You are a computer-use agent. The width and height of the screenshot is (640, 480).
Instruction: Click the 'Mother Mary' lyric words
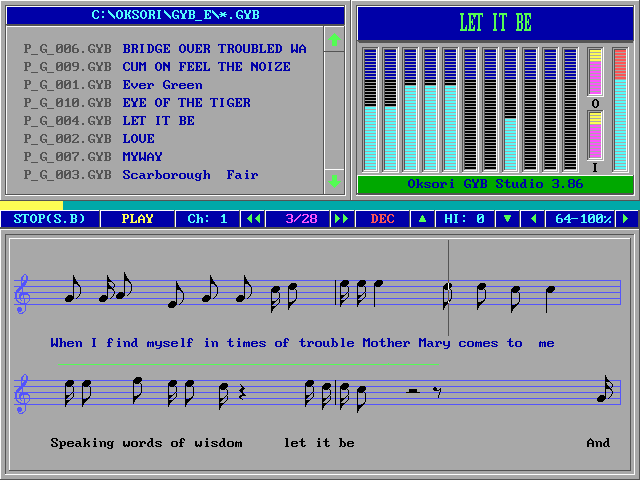pos(407,343)
